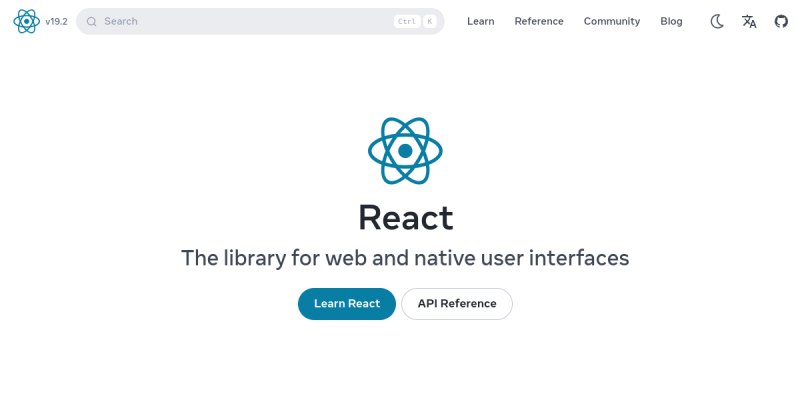The height and width of the screenshot is (400, 800).
Task: Toggle dark mode with moon icon
Action: click(717, 21)
